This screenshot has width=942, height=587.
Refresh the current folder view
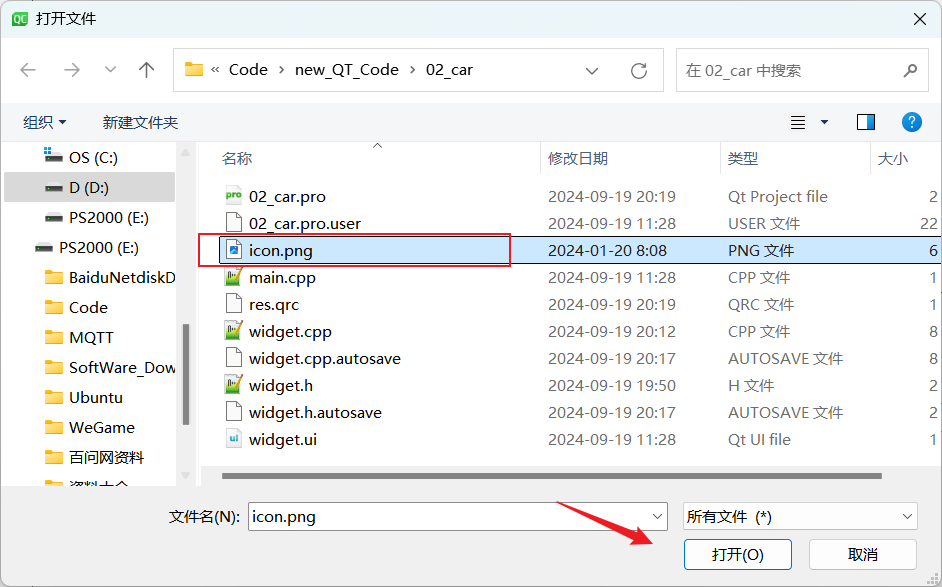point(639,71)
